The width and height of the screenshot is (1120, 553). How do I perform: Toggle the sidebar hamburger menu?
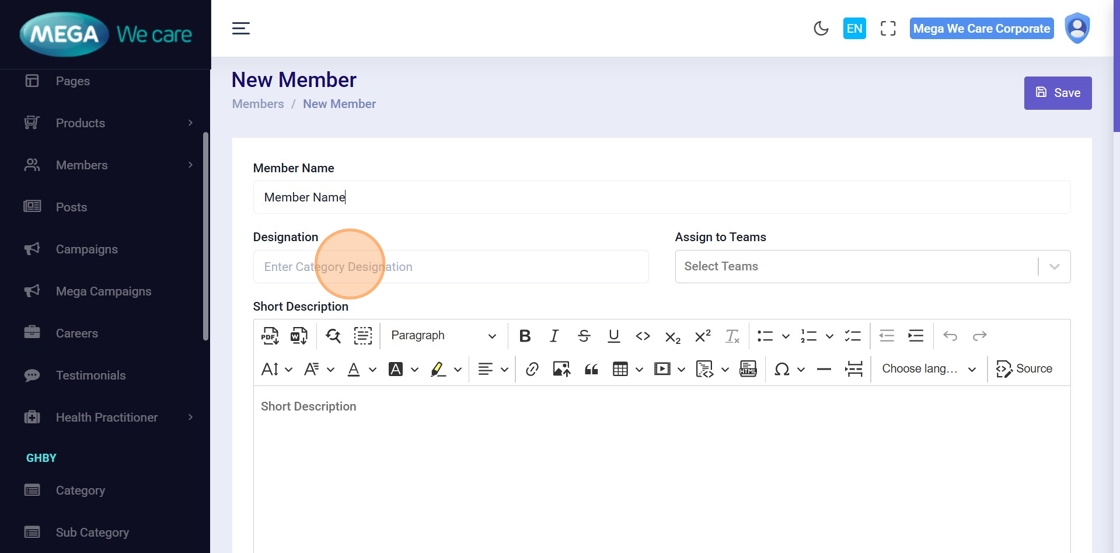pyautogui.click(x=241, y=28)
